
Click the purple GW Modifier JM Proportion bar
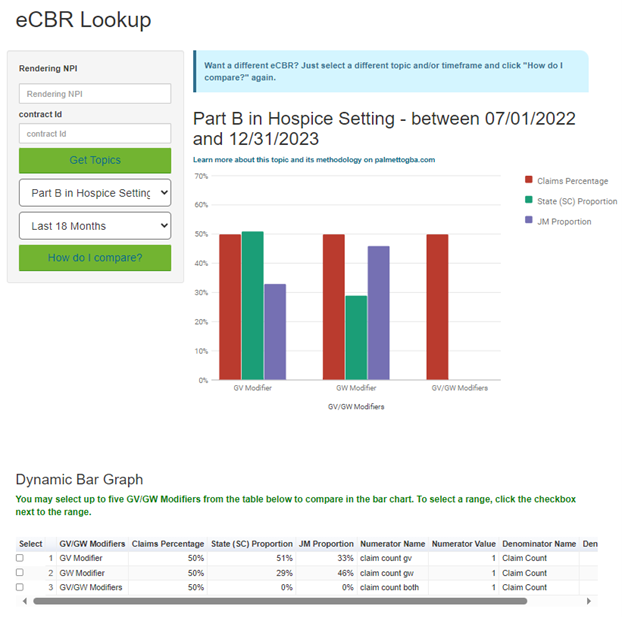[378, 313]
